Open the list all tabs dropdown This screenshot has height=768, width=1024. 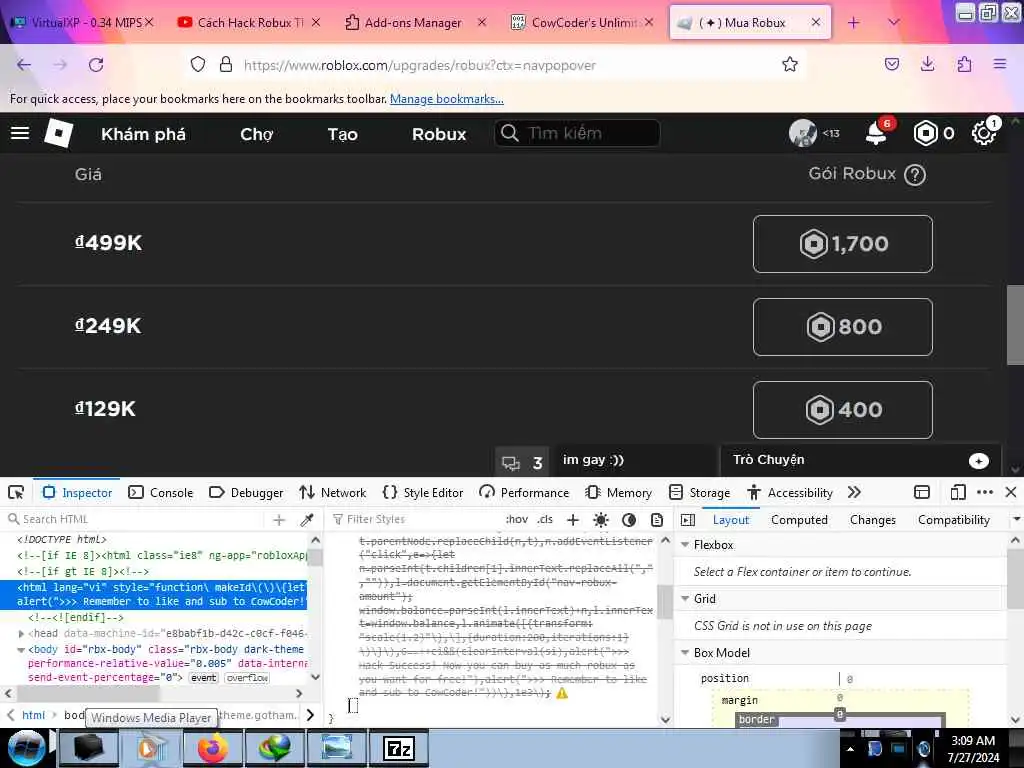coord(894,22)
